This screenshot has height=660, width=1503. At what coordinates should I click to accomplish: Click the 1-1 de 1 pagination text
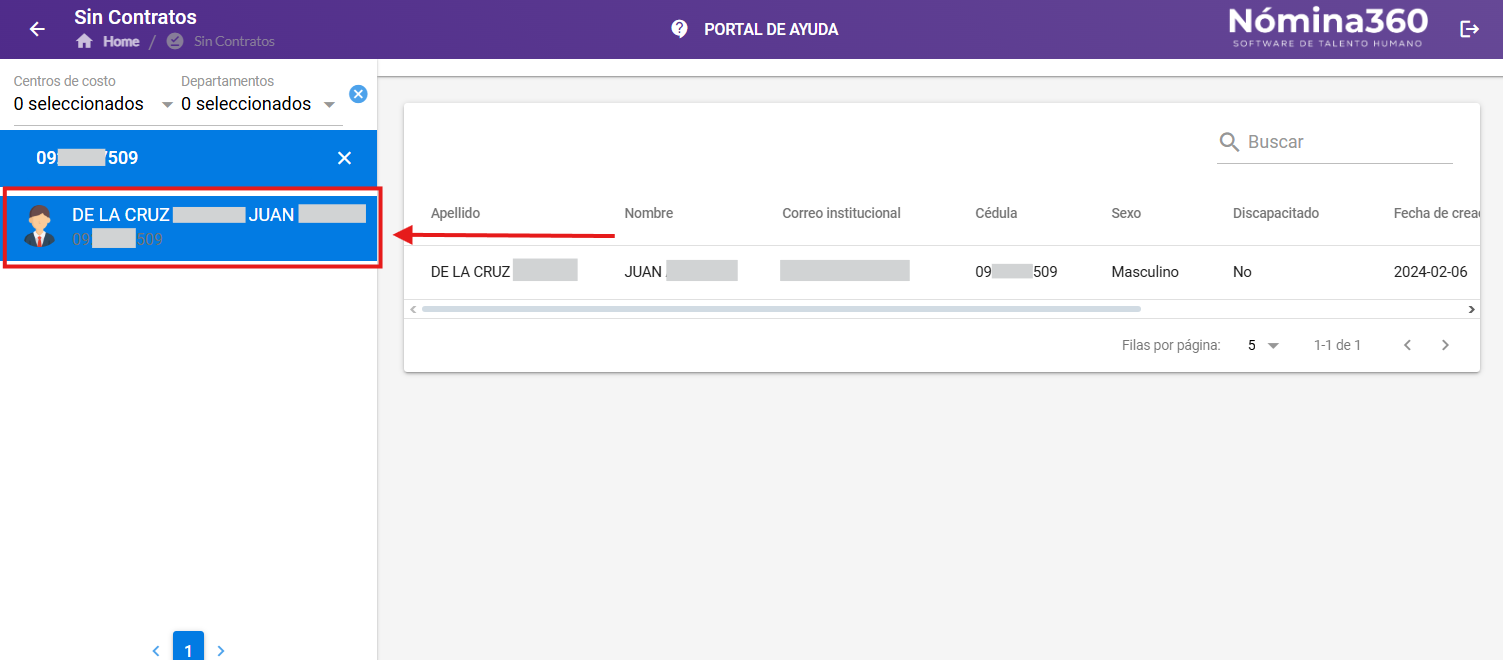pyautogui.click(x=1337, y=345)
